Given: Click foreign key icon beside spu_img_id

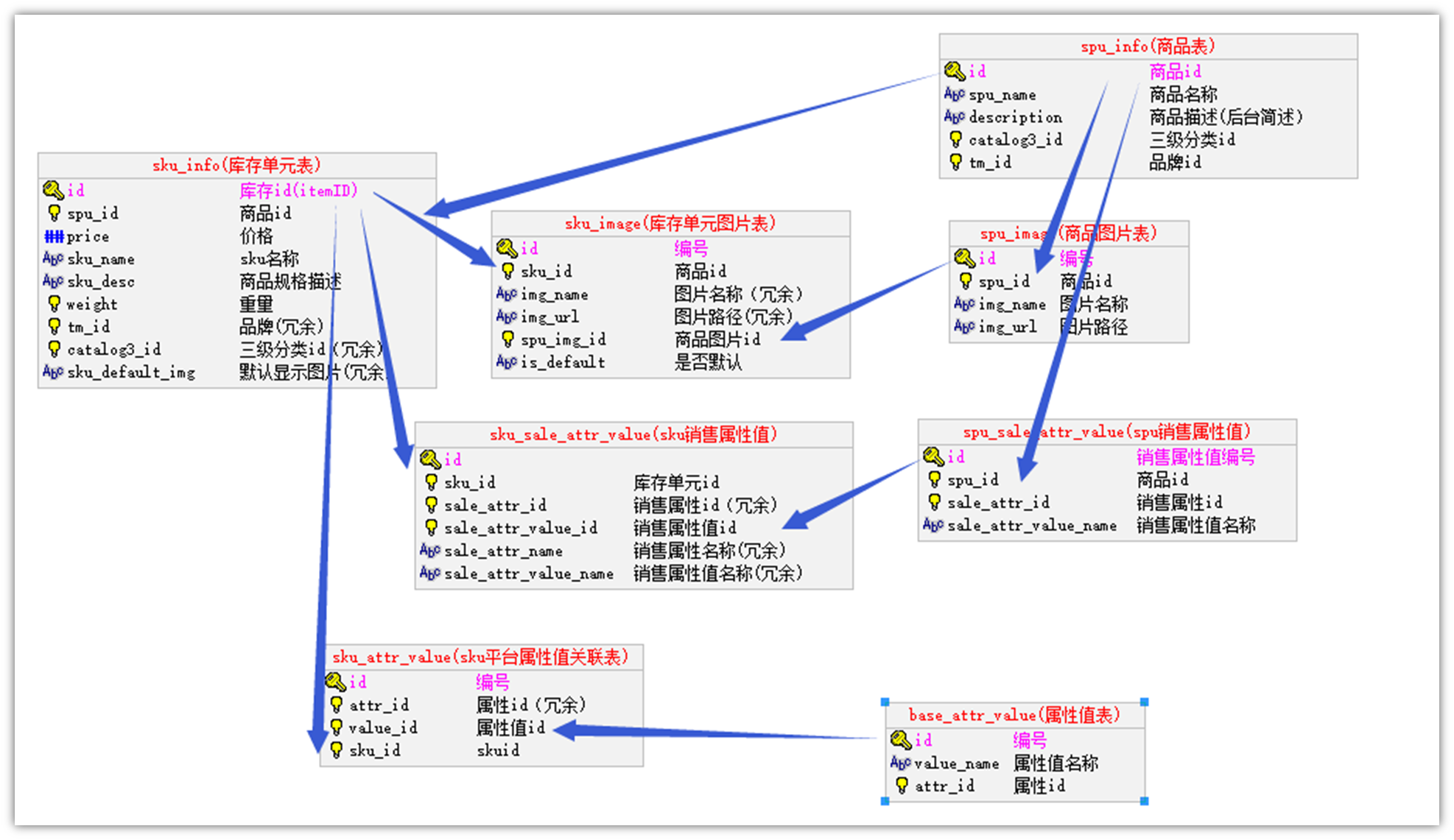Looking at the screenshot, I should point(508,339).
